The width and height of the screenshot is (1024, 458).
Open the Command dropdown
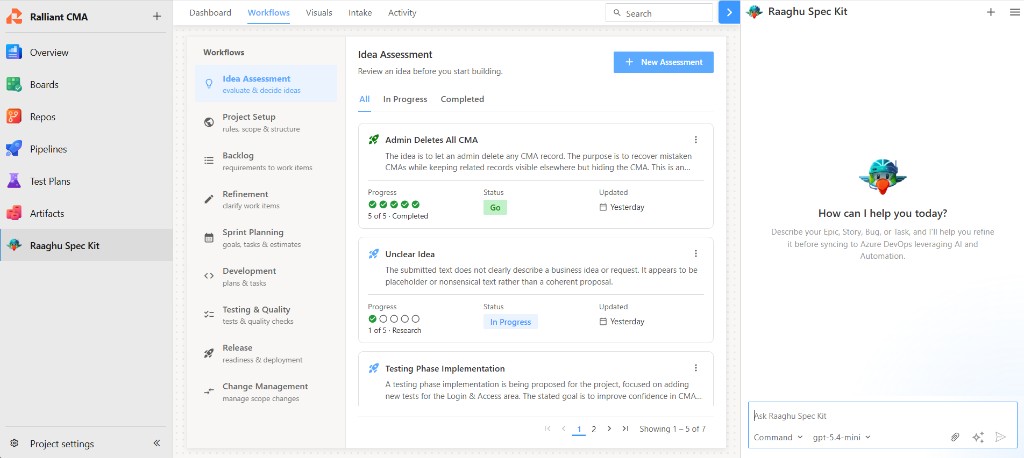(x=778, y=437)
